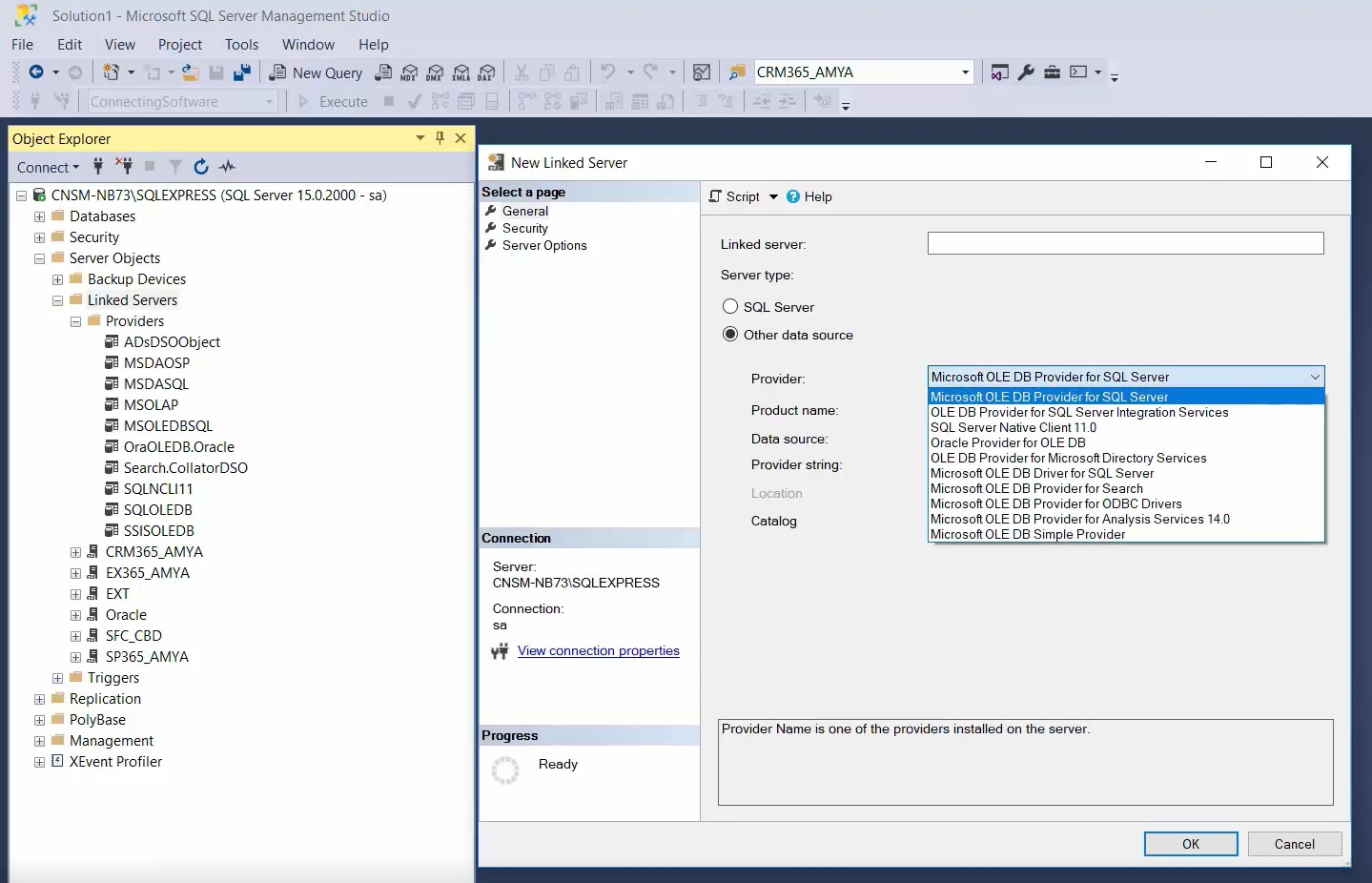Open the Security page in dialog
This screenshot has width=1372, height=883.
tap(524, 229)
